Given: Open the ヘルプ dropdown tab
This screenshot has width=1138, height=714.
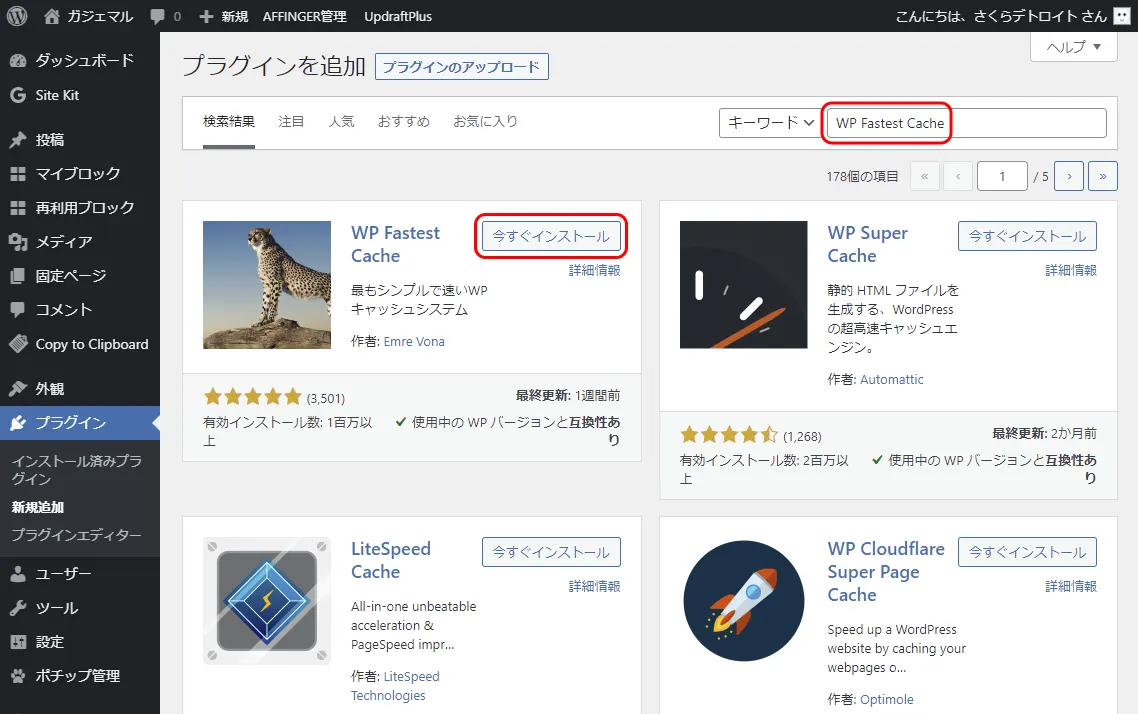Looking at the screenshot, I should click(1073, 47).
